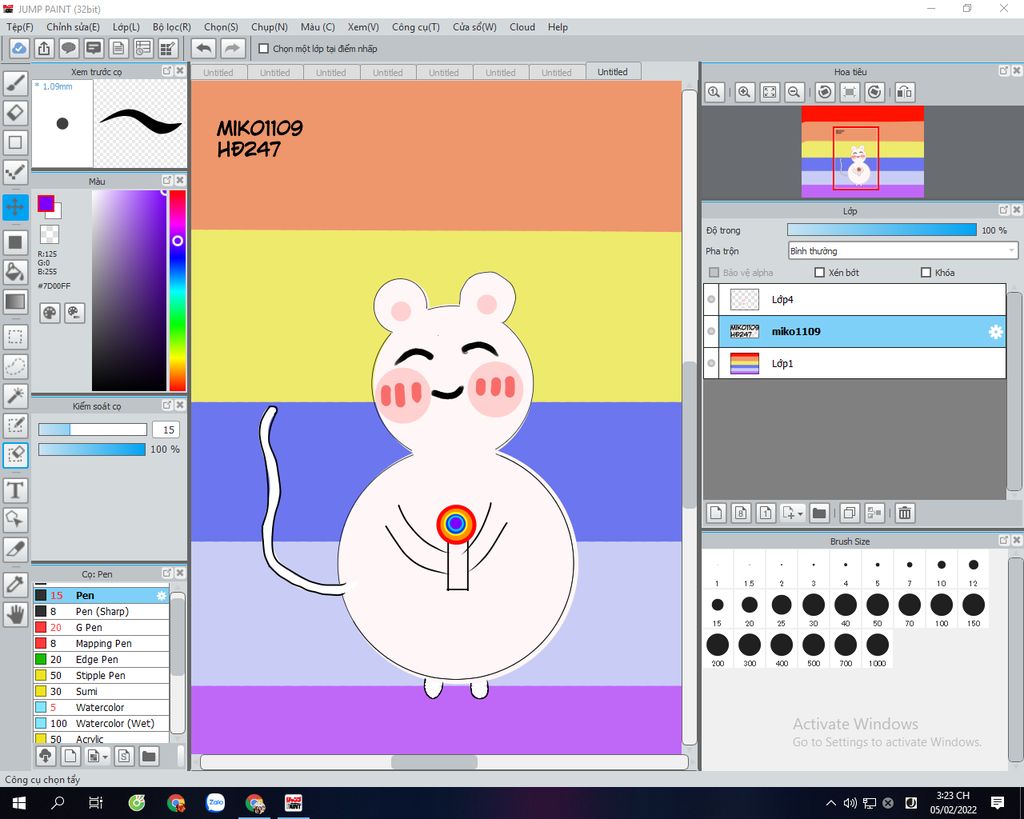The width and height of the screenshot is (1024, 819).
Task: Select the 'Pen (Sharp)' brush
Action: 101,611
